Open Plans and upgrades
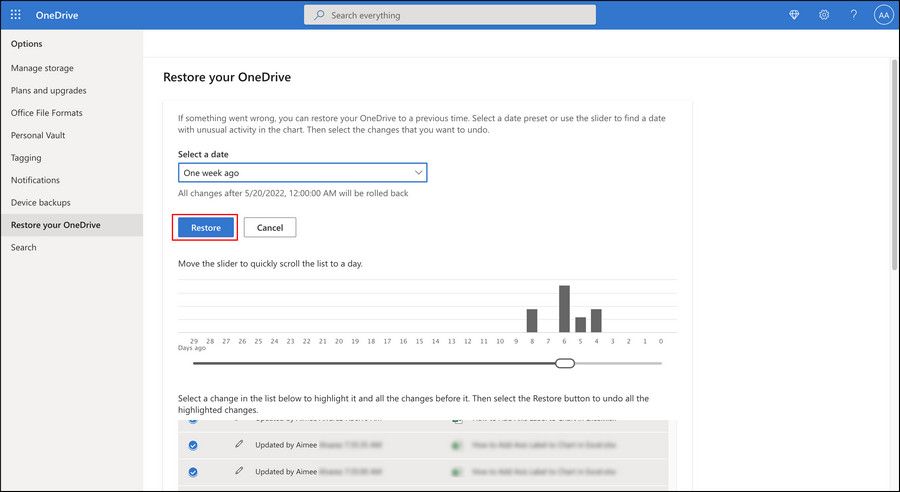 click(49, 90)
